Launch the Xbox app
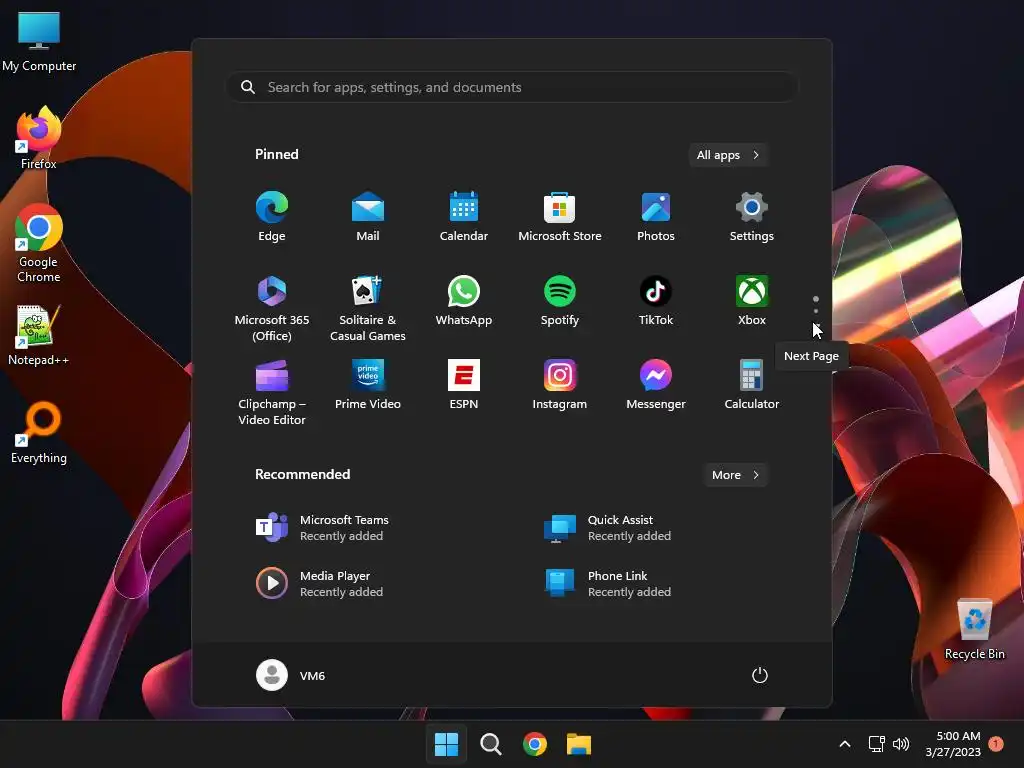The width and height of the screenshot is (1024, 768). [x=752, y=300]
